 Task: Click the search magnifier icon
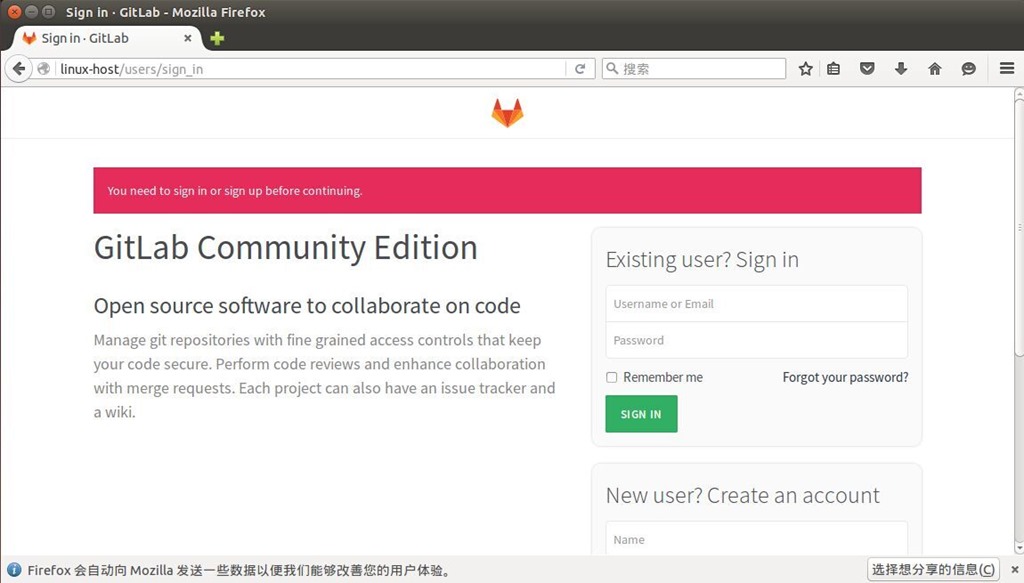(x=611, y=68)
